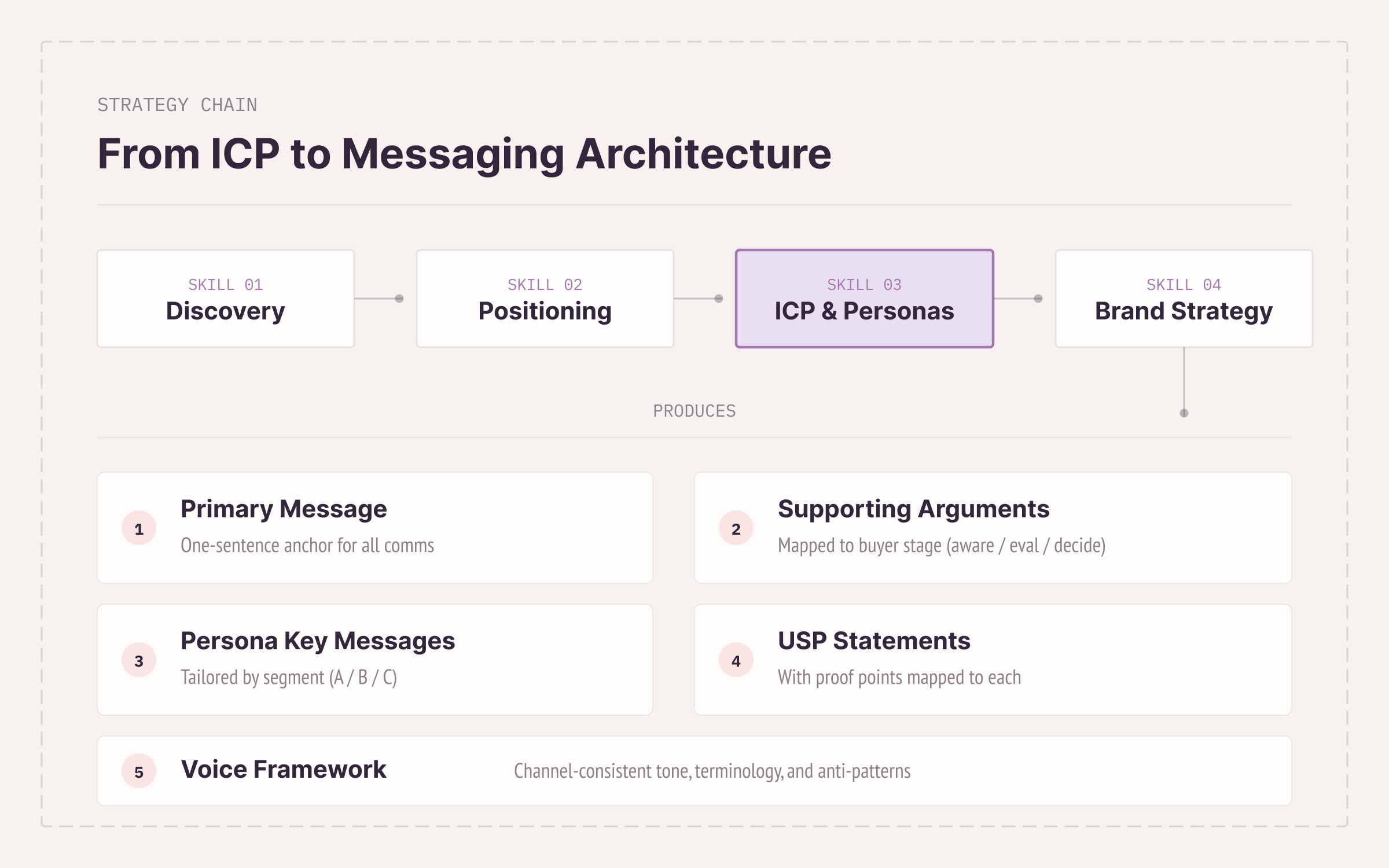Click connector dot after Positioning box
The image size is (1389, 868).
click(719, 299)
